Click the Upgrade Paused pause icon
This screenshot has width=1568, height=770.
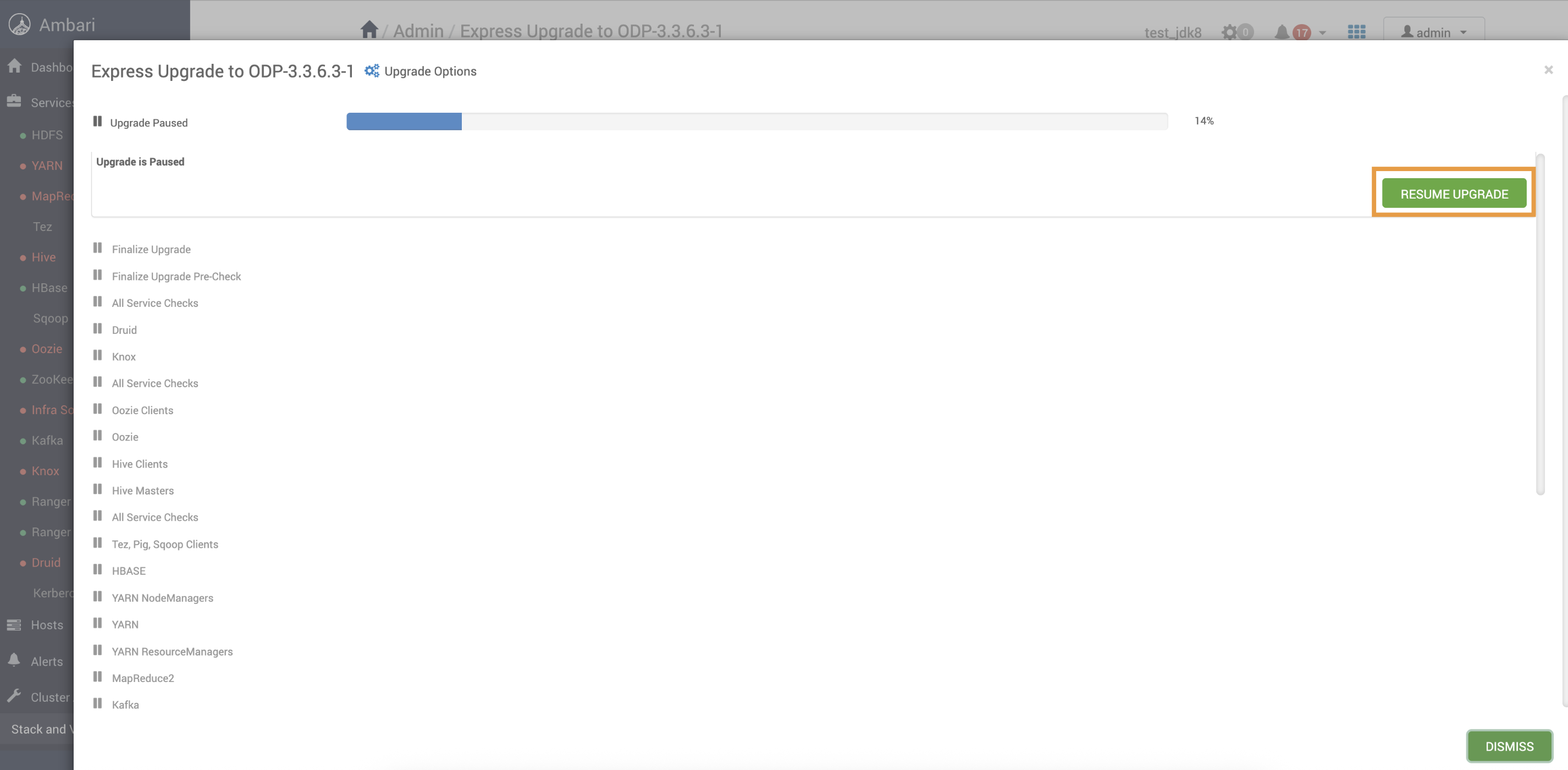coord(97,121)
